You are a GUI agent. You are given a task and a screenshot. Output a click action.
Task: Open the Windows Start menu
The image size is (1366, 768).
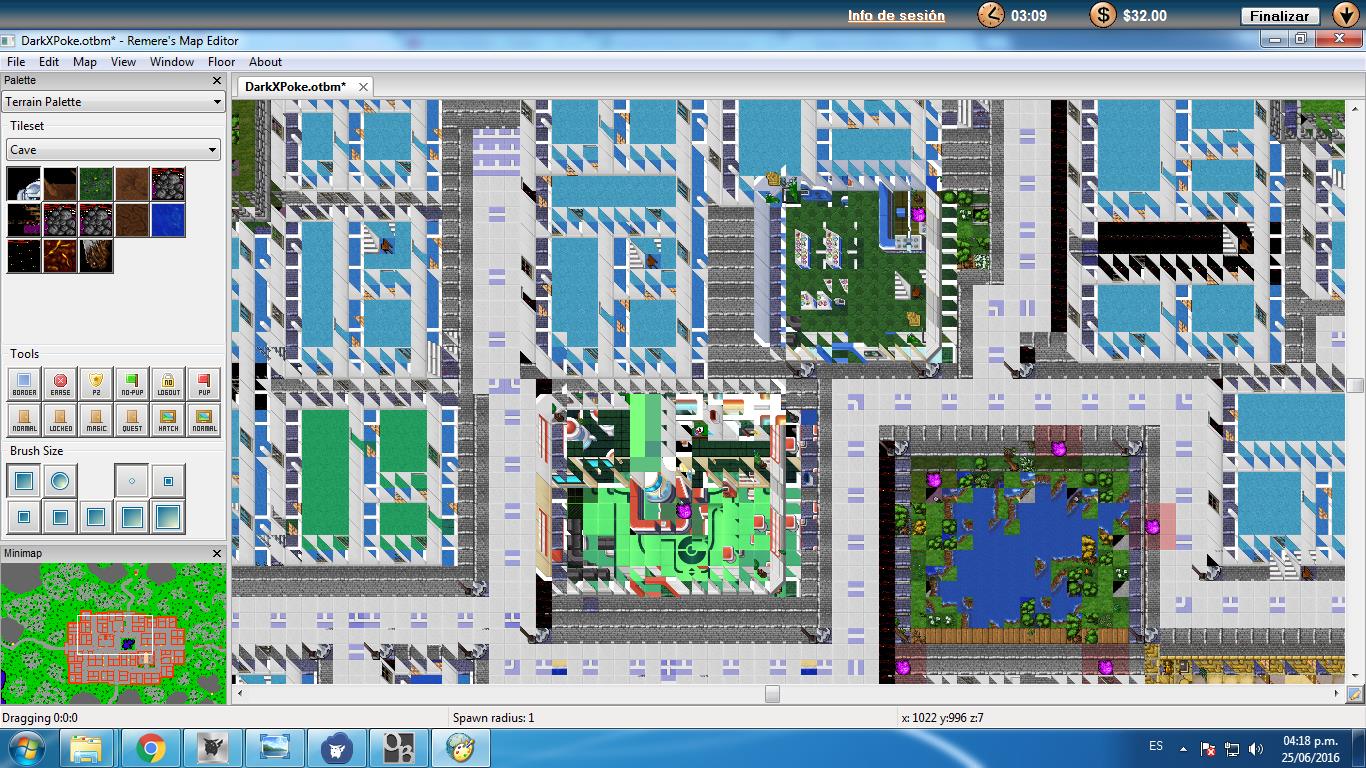[x=24, y=748]
